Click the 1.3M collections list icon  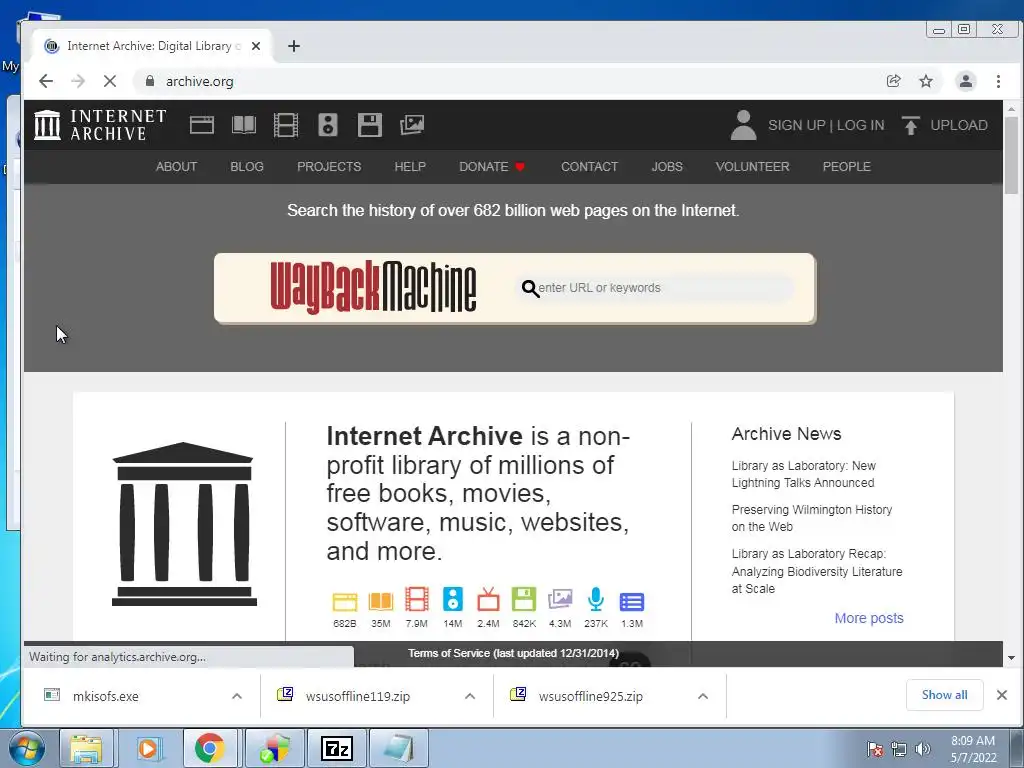pos(632,601)
